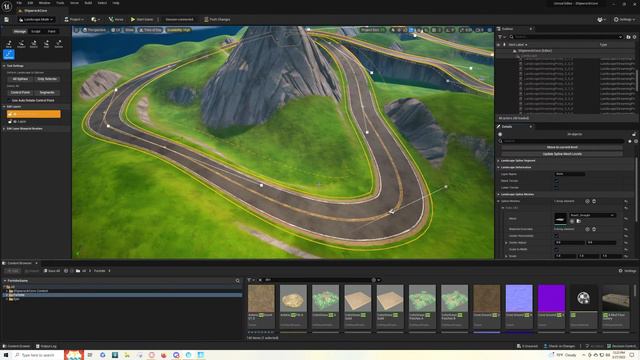640x360 pixels.
Task: Click the save level icon
Action: click(x=7, y=20)
